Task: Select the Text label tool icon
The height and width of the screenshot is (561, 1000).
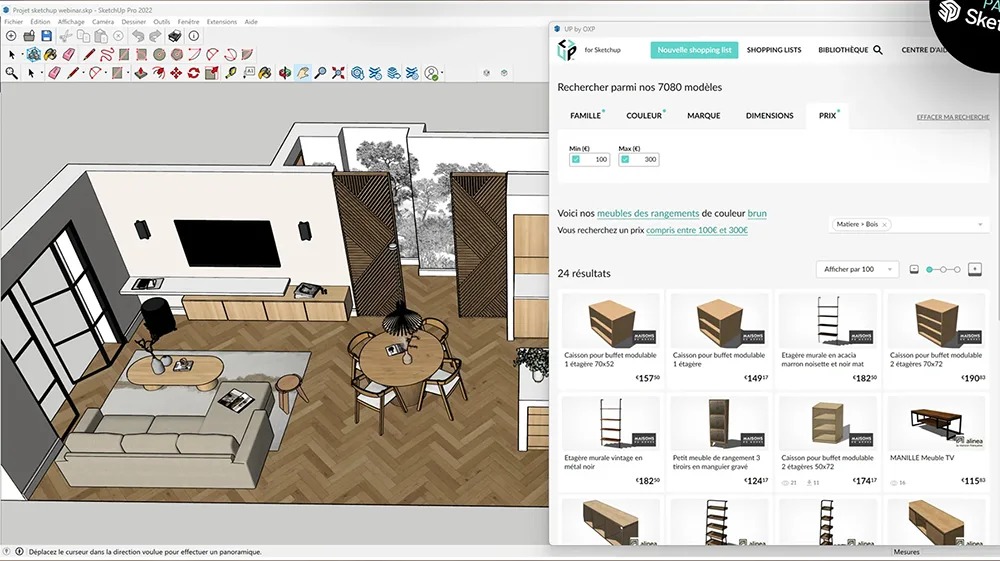Action: [248, 73]
